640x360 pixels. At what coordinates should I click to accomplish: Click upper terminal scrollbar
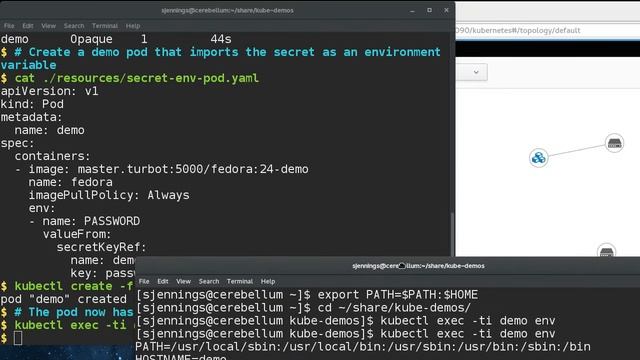click(452, 235)
